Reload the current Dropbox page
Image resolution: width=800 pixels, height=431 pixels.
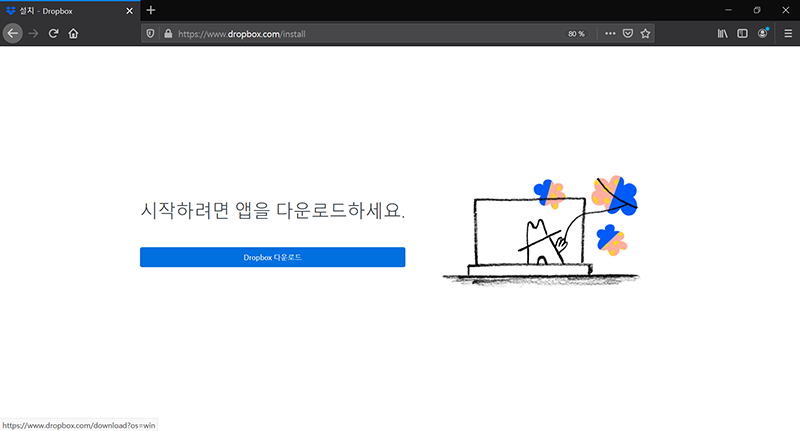tap(53, 34)
